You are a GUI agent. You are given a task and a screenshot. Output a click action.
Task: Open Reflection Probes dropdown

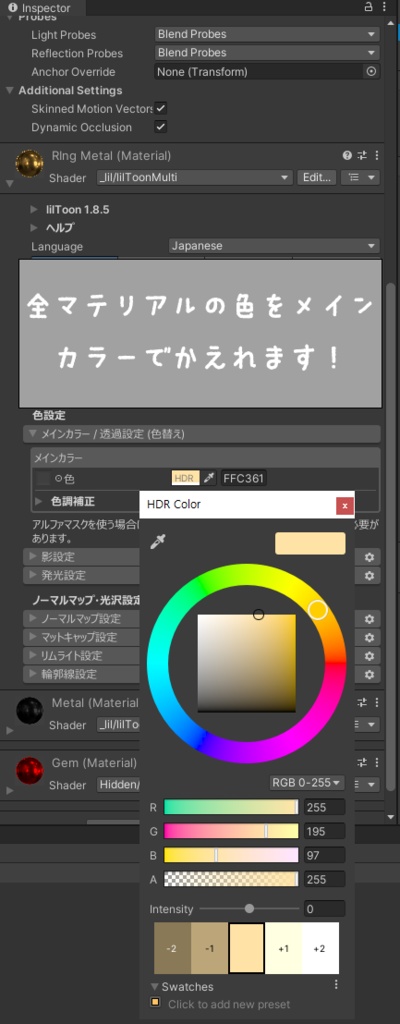pyautogui.click(x=267, y=53)
